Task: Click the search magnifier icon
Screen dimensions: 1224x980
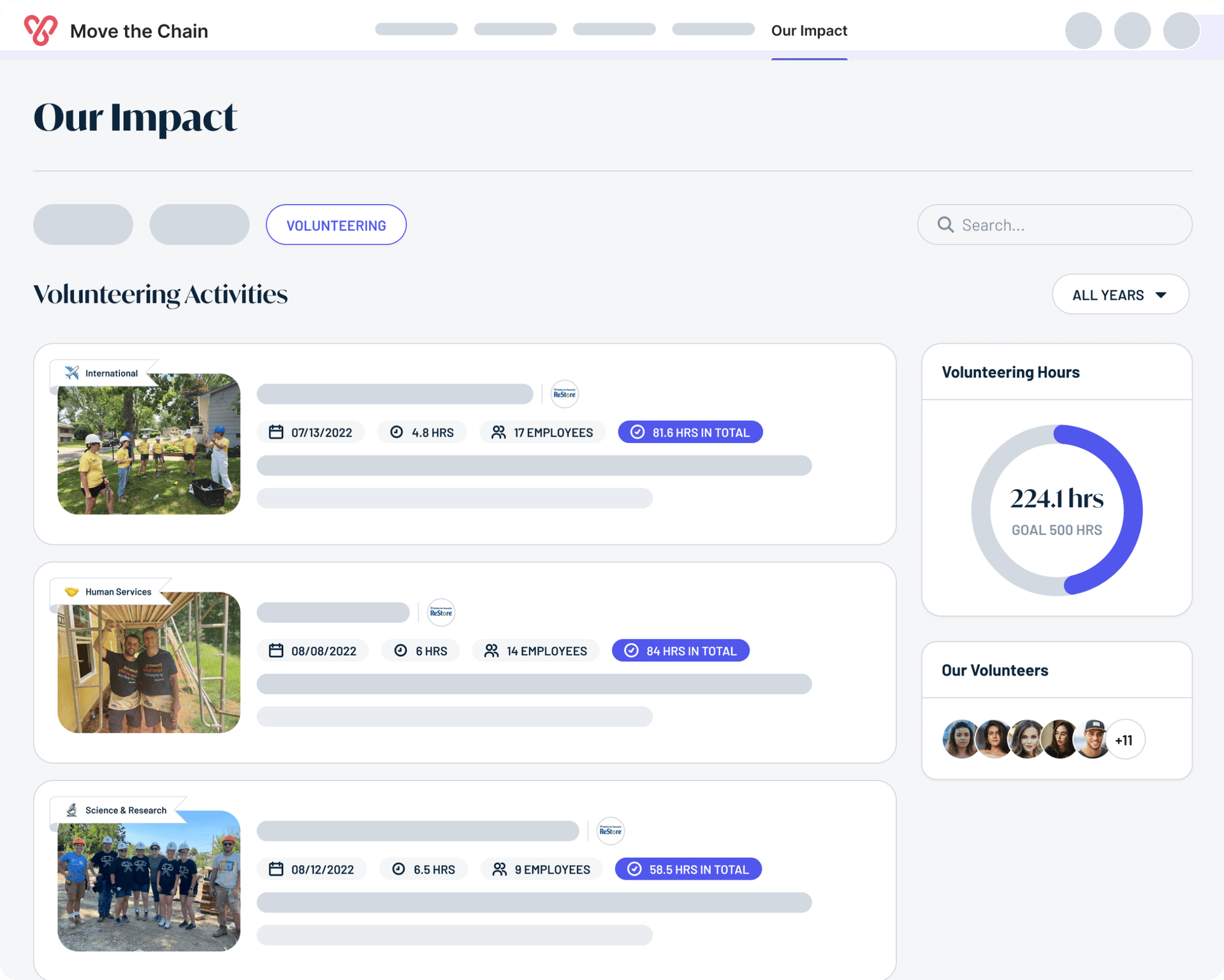Action: point(945,224)
